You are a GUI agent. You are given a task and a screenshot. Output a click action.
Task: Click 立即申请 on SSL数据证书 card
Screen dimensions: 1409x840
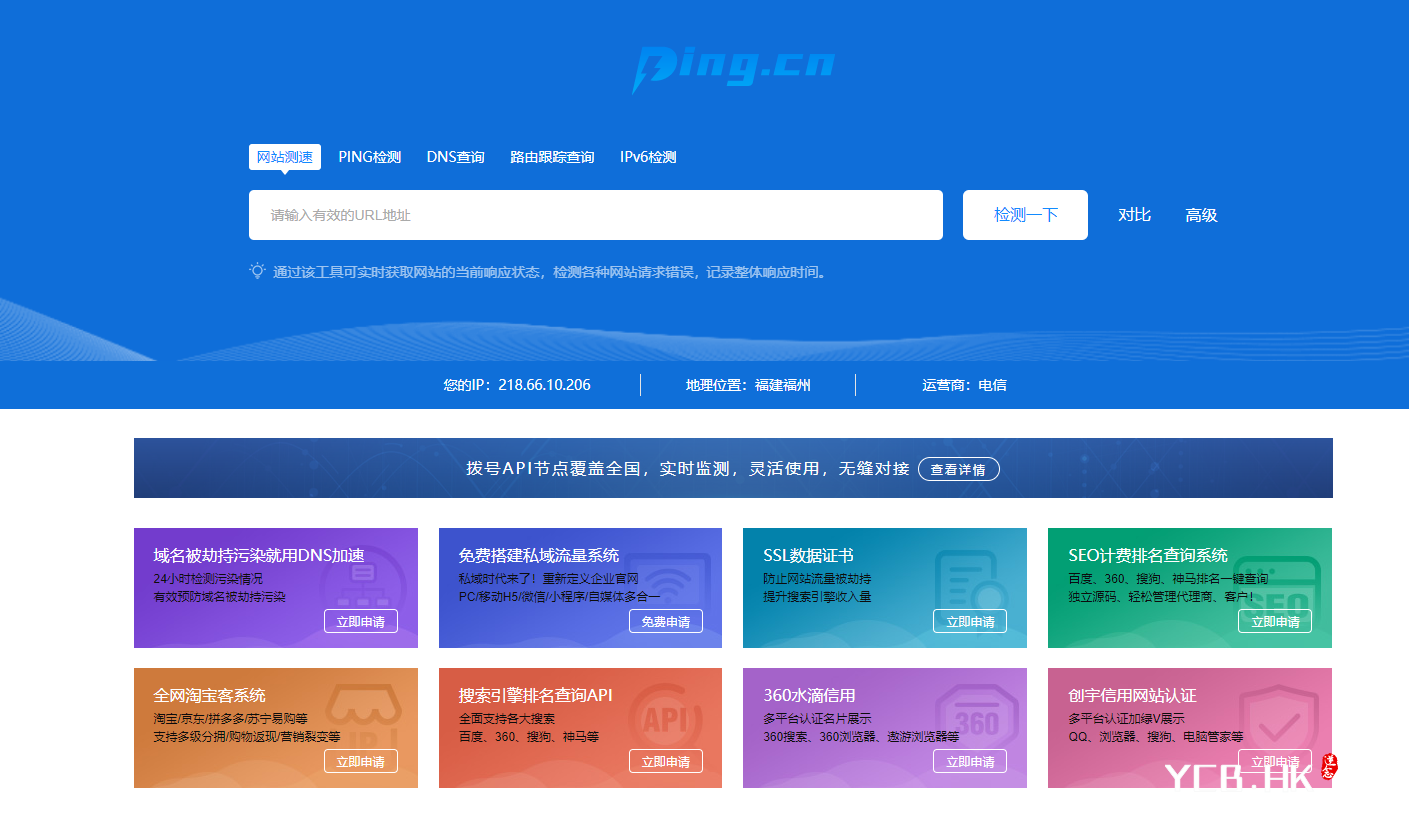[970, 621]
